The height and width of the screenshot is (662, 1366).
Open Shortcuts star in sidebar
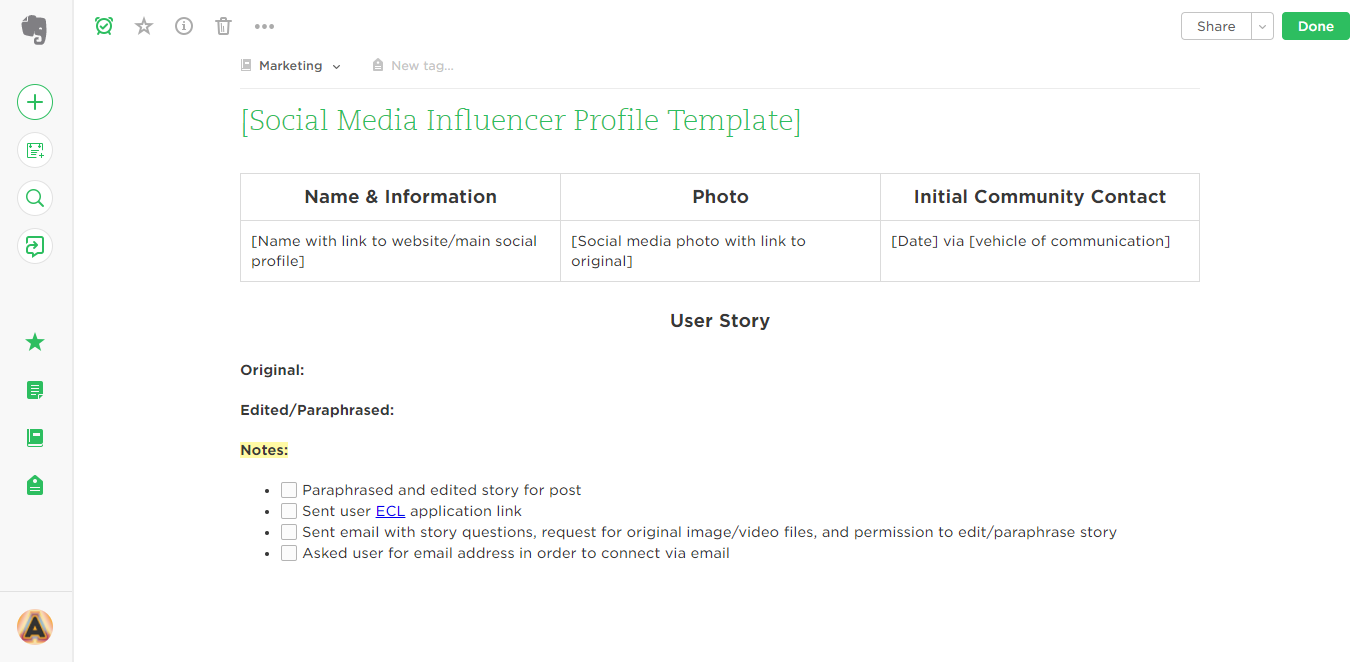[35, 342]
